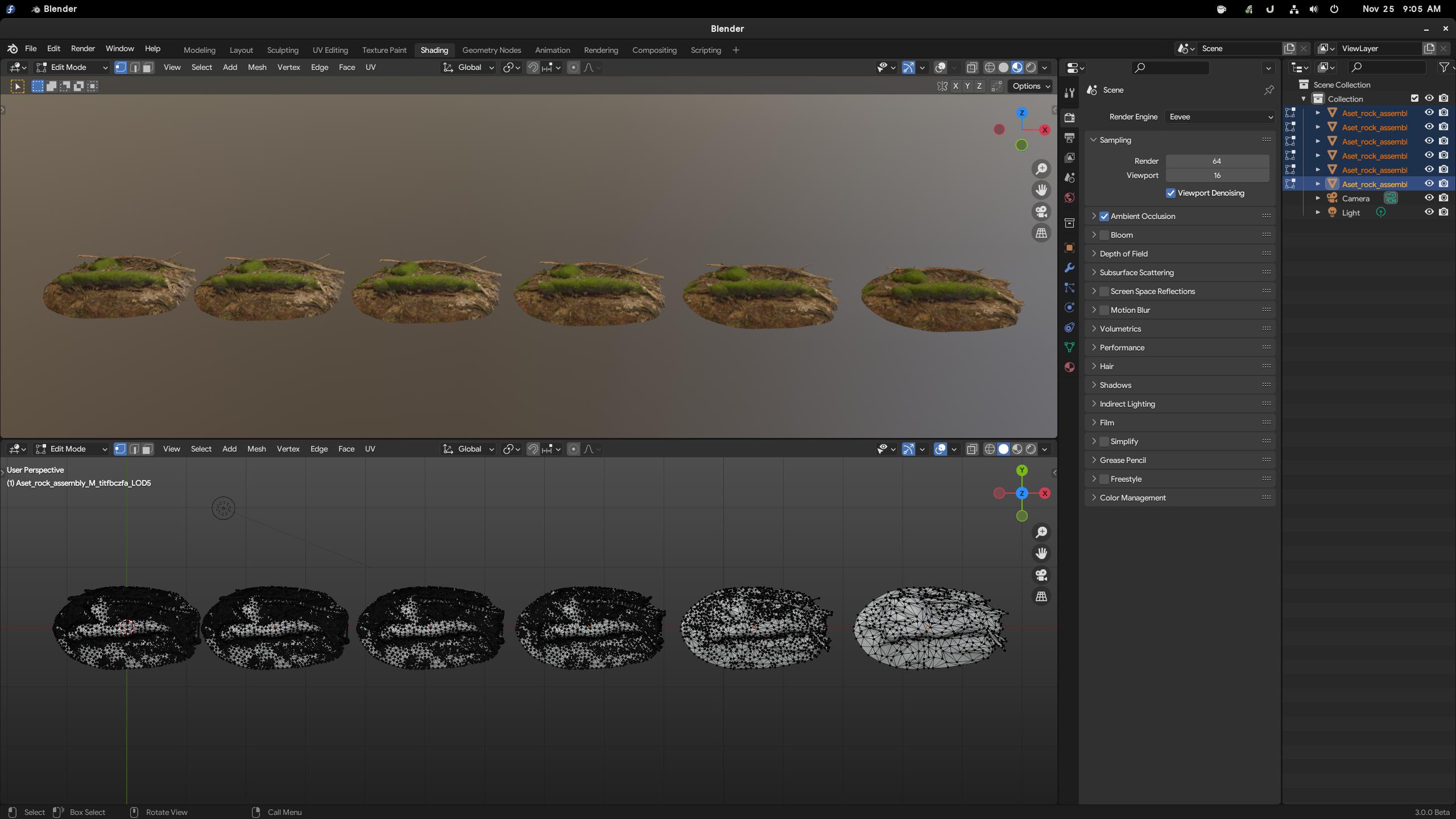
Task: Click zoom magnifier in top viewport
Action: click(1041, 169)
